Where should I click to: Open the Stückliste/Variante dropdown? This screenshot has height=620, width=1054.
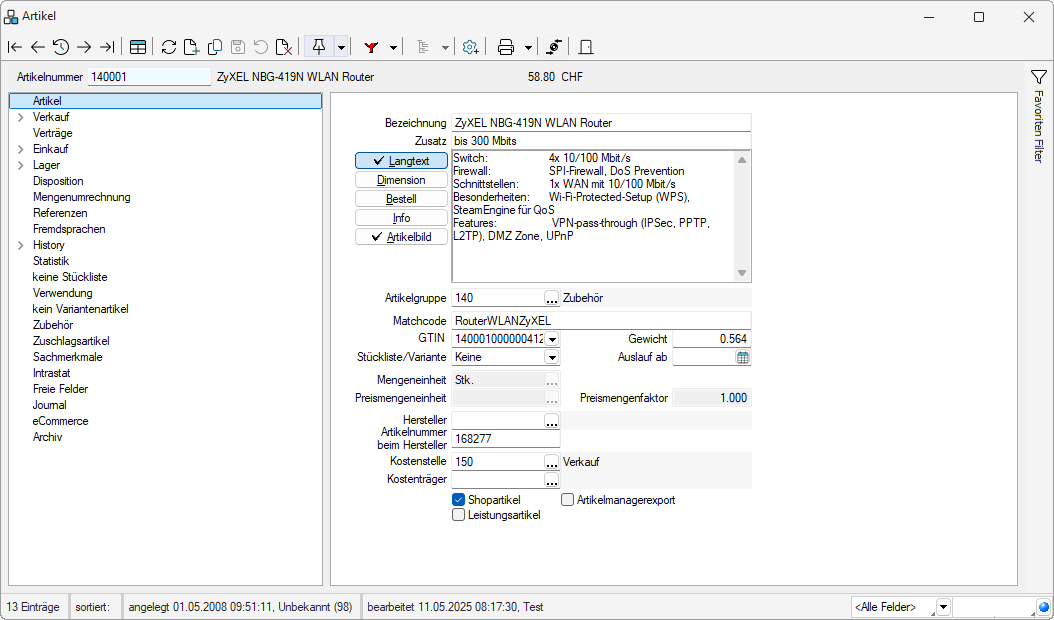point(552,357)
